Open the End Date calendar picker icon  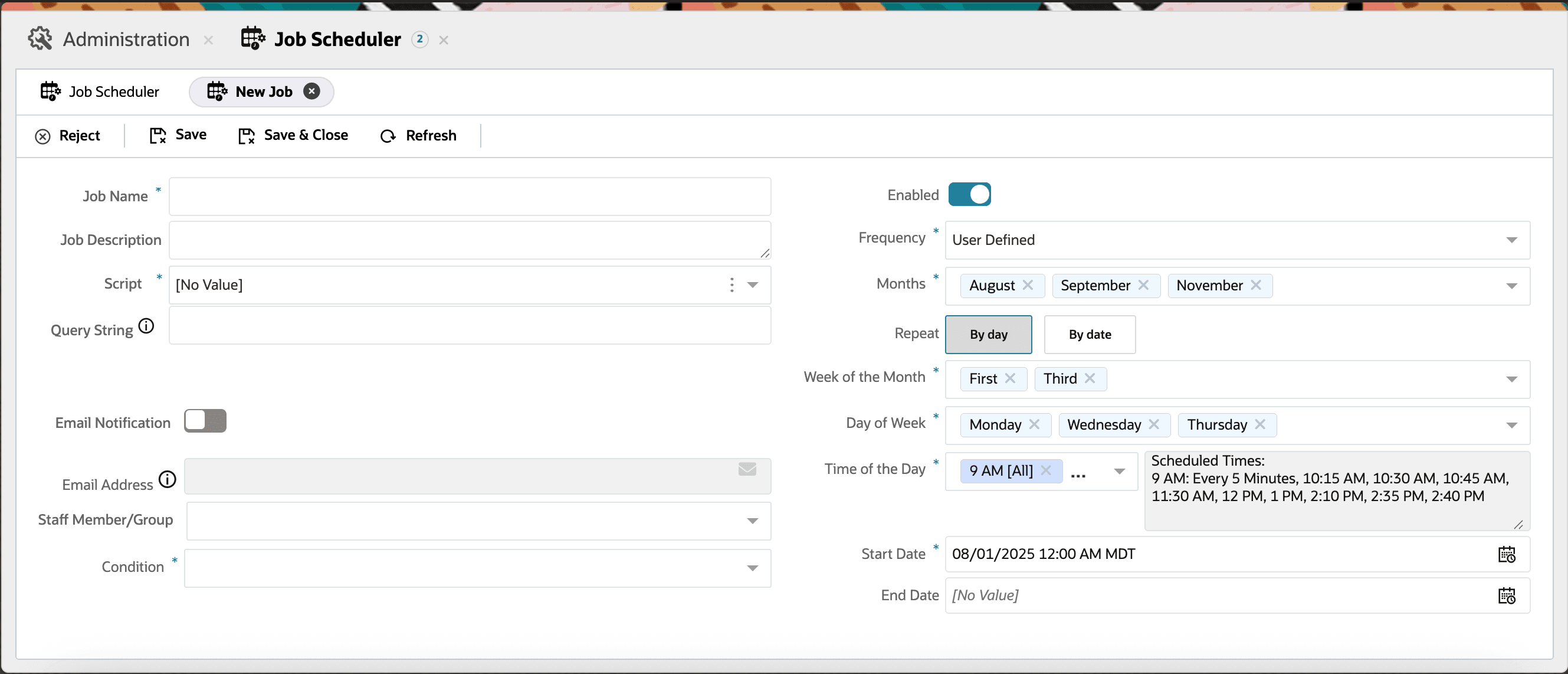click(x=1506, y=596)
